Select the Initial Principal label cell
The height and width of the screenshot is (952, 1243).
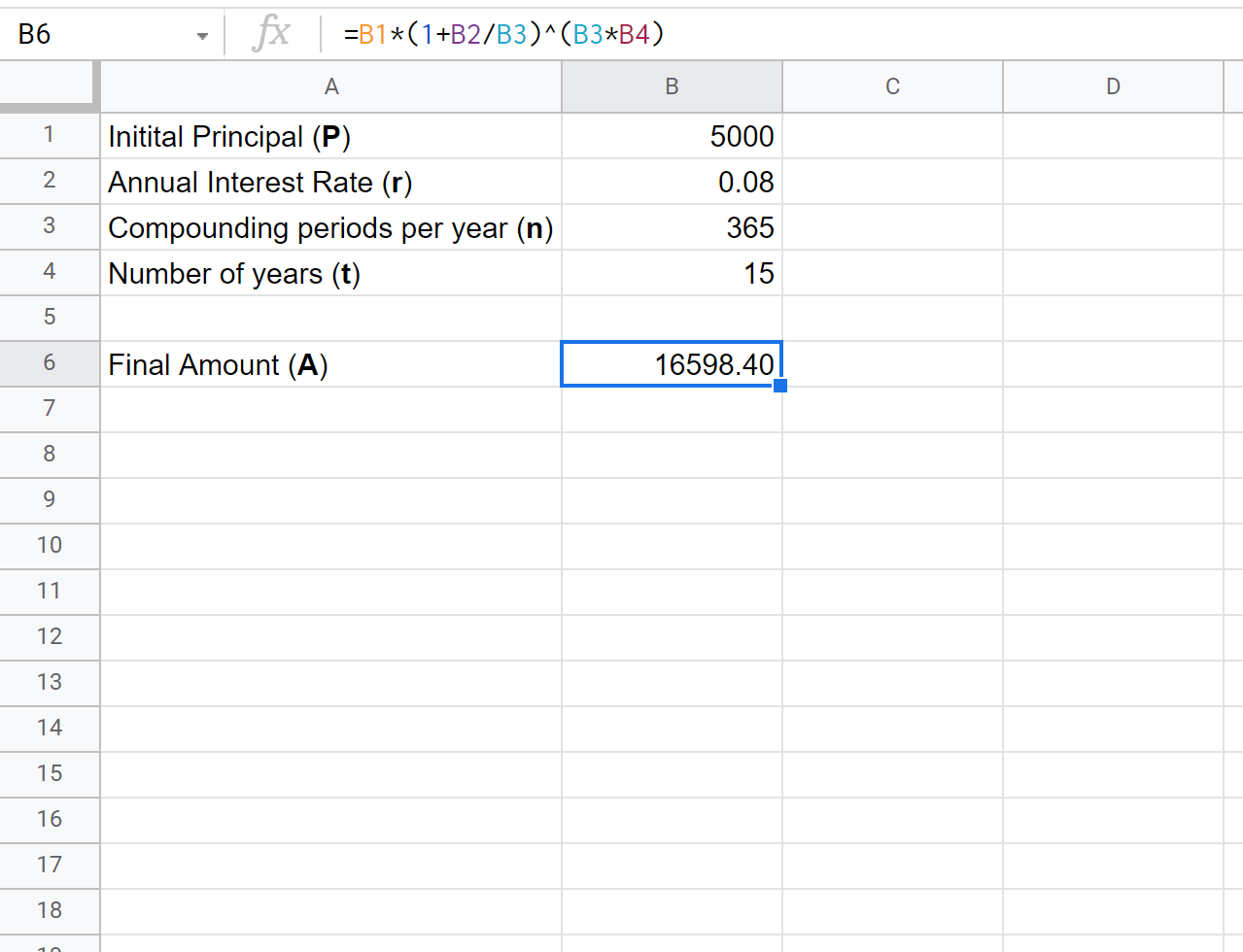(331, 137)
